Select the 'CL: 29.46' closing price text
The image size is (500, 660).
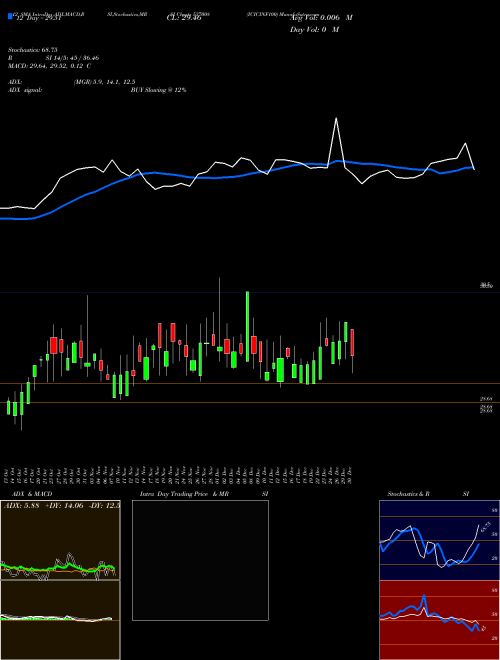click(x=184, y=18)
